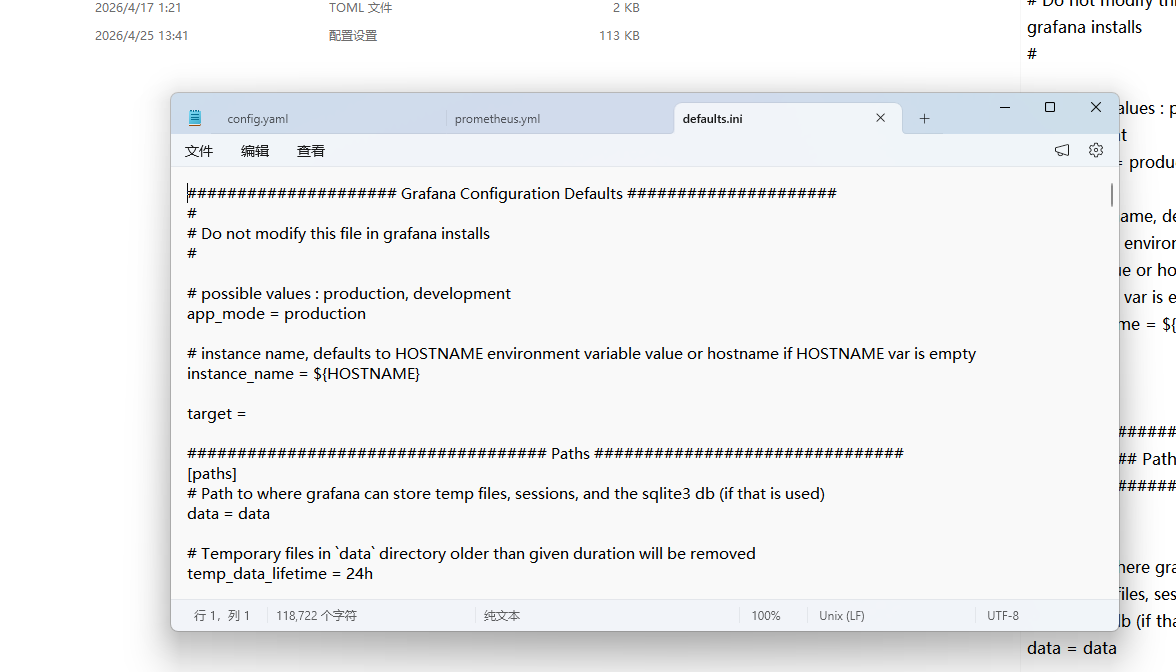Click the 'target =' line

(216, 413)
